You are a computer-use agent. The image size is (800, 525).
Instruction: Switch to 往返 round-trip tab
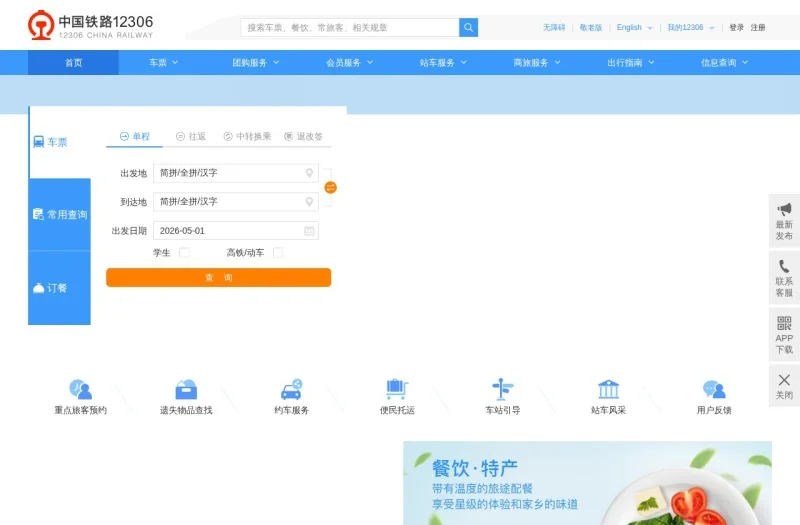tap(191, 136)
